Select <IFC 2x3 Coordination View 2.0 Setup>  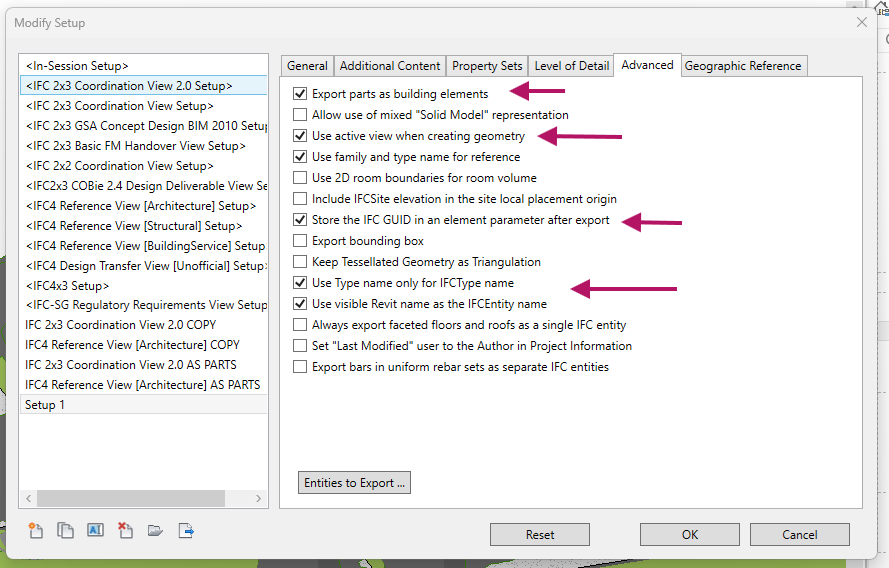click(143, 86)
